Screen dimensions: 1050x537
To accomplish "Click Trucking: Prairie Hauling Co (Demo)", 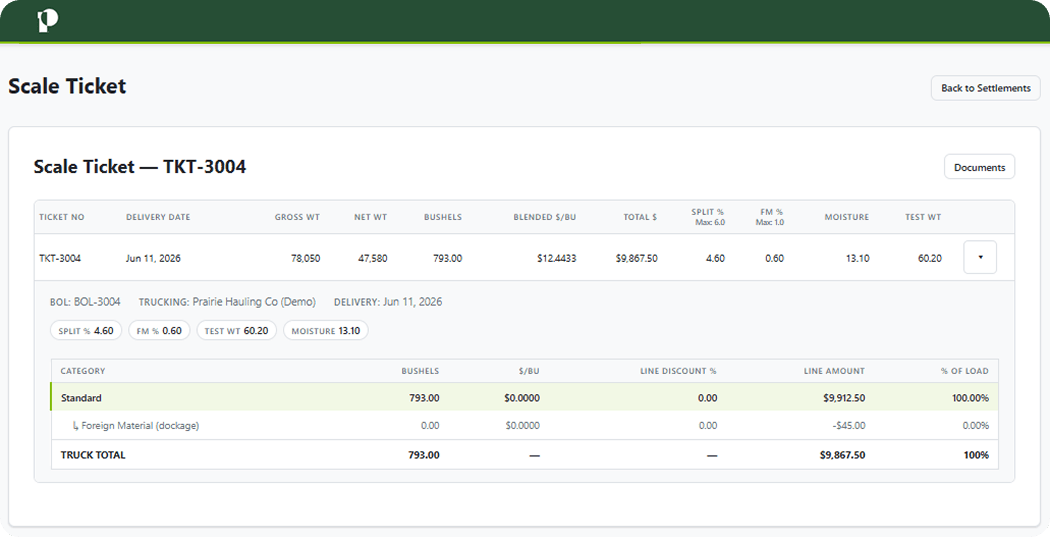I will click(227, 302).
